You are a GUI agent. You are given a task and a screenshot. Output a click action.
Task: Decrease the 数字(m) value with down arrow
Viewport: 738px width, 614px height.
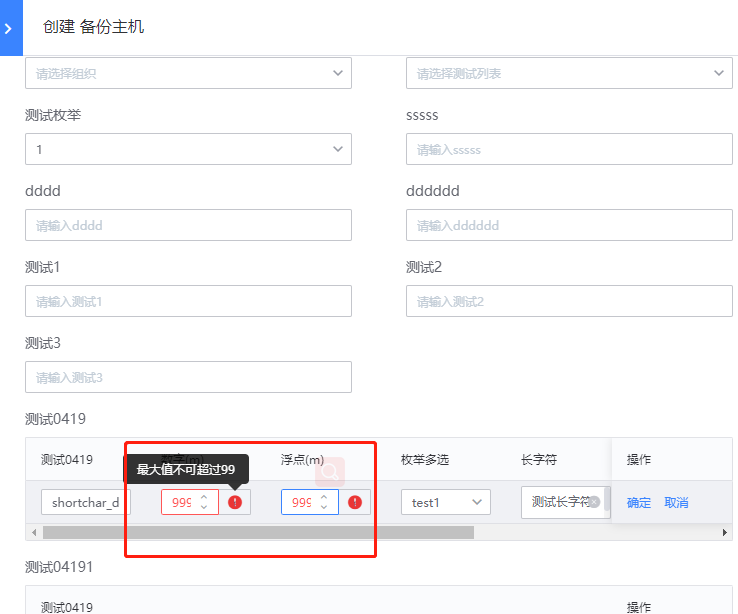click(204, 507)
